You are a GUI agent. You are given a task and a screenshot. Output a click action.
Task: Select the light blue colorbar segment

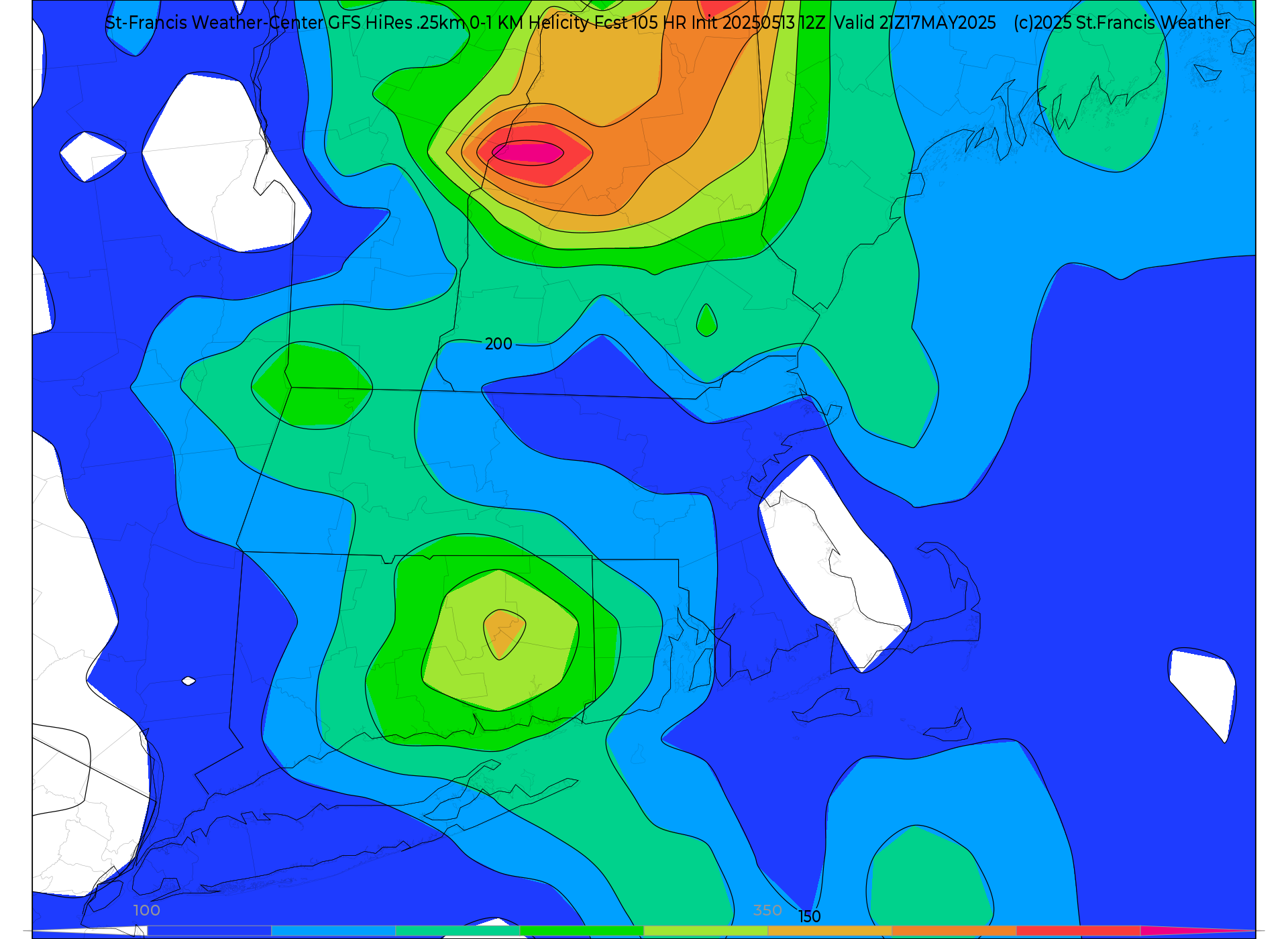pos(333,930)
